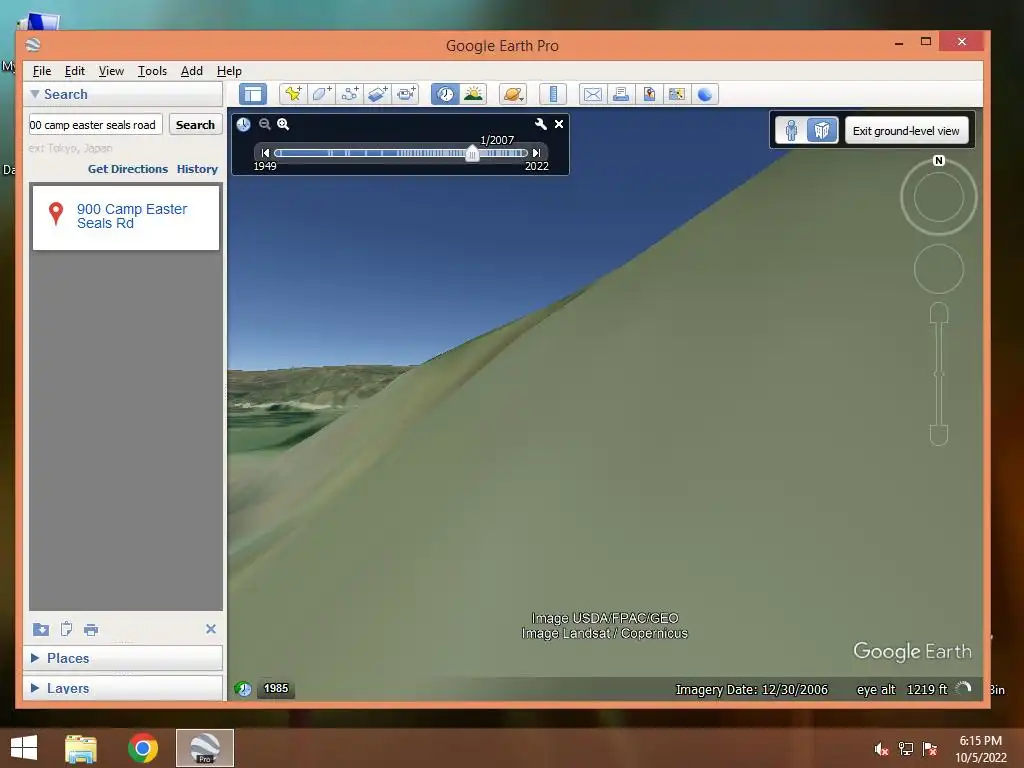Step to next imagery date

tap(536, 153)
